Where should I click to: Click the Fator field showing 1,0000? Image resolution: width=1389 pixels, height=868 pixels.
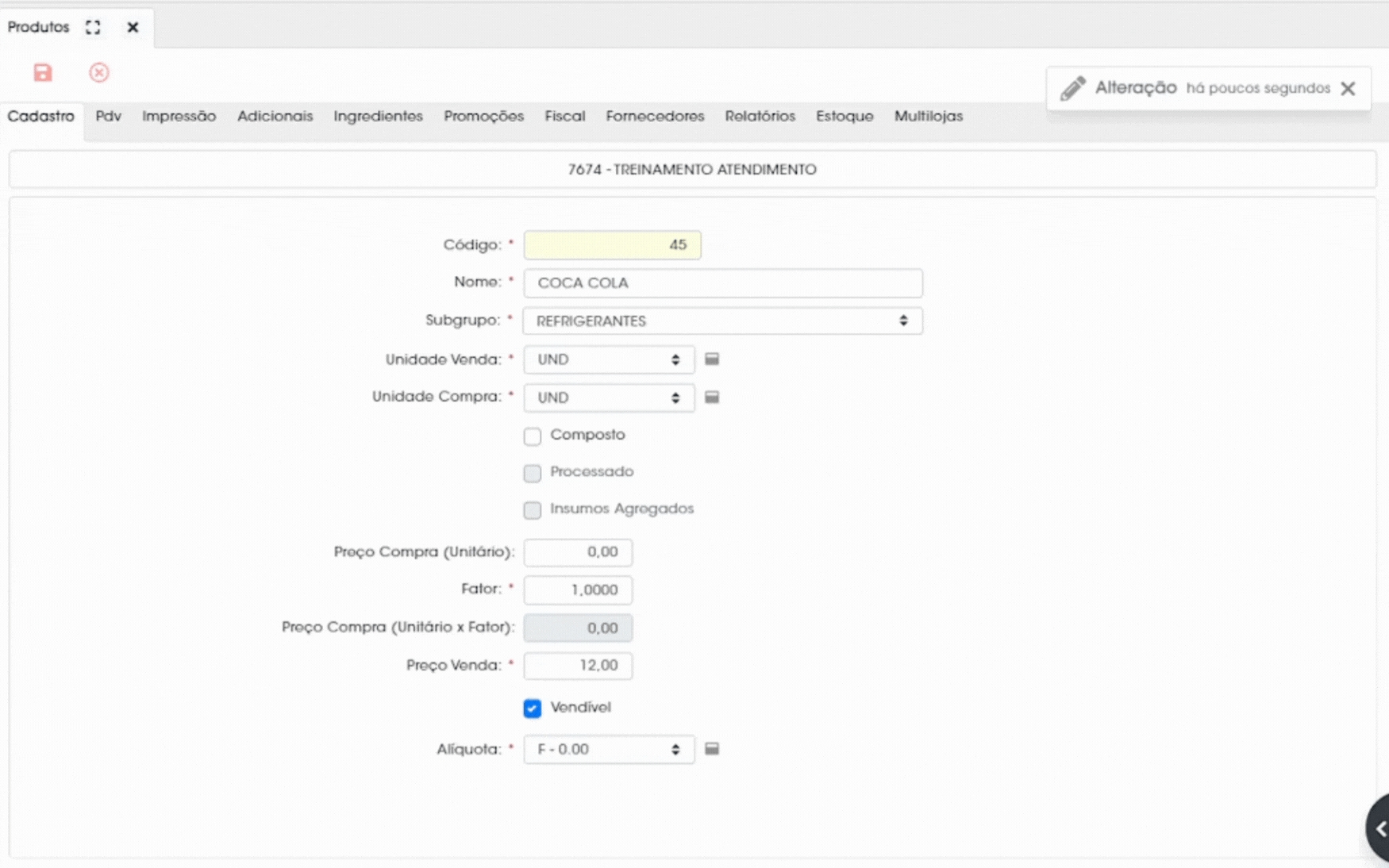(x=579, y=590)
